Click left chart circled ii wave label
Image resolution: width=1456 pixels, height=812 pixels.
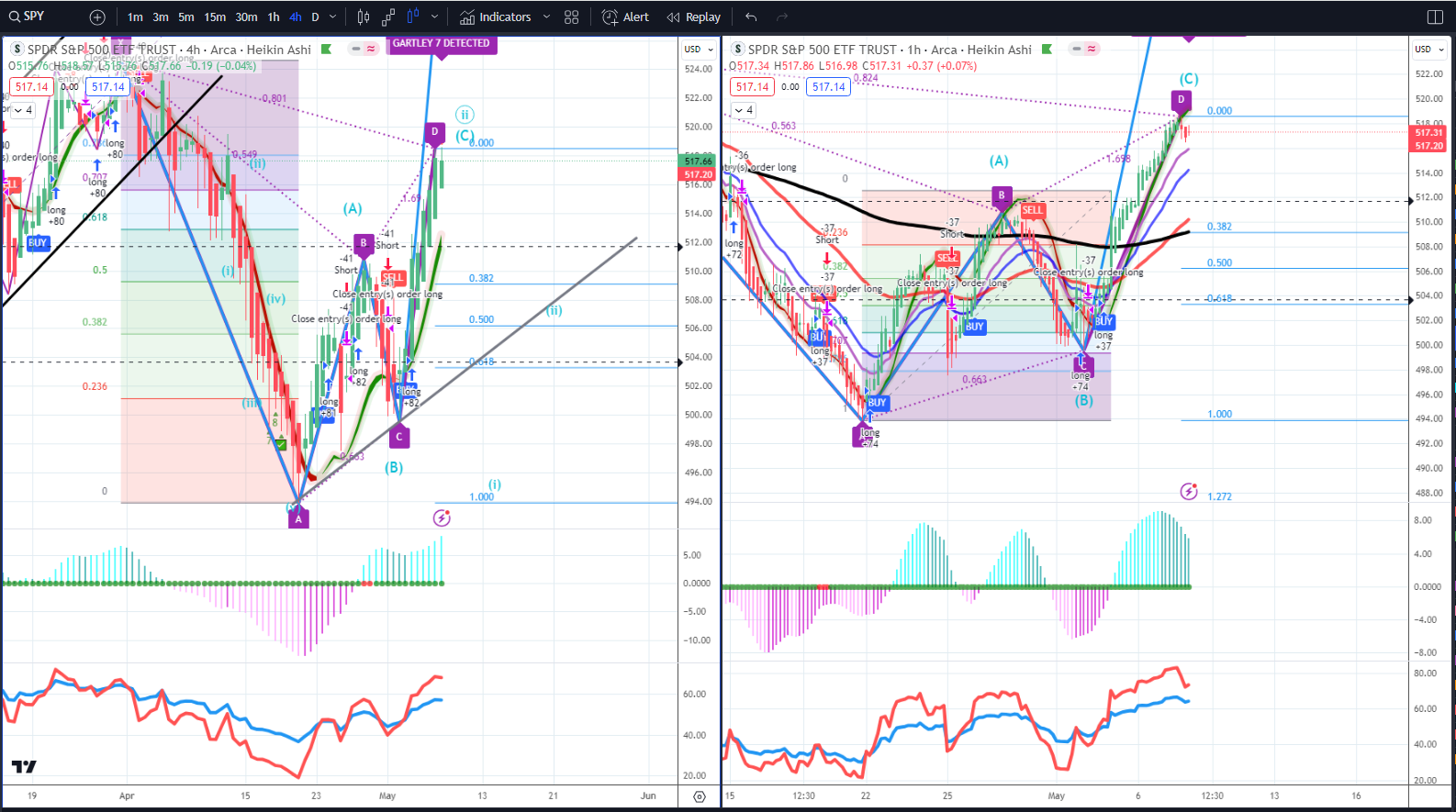click(x=465, y=115)
